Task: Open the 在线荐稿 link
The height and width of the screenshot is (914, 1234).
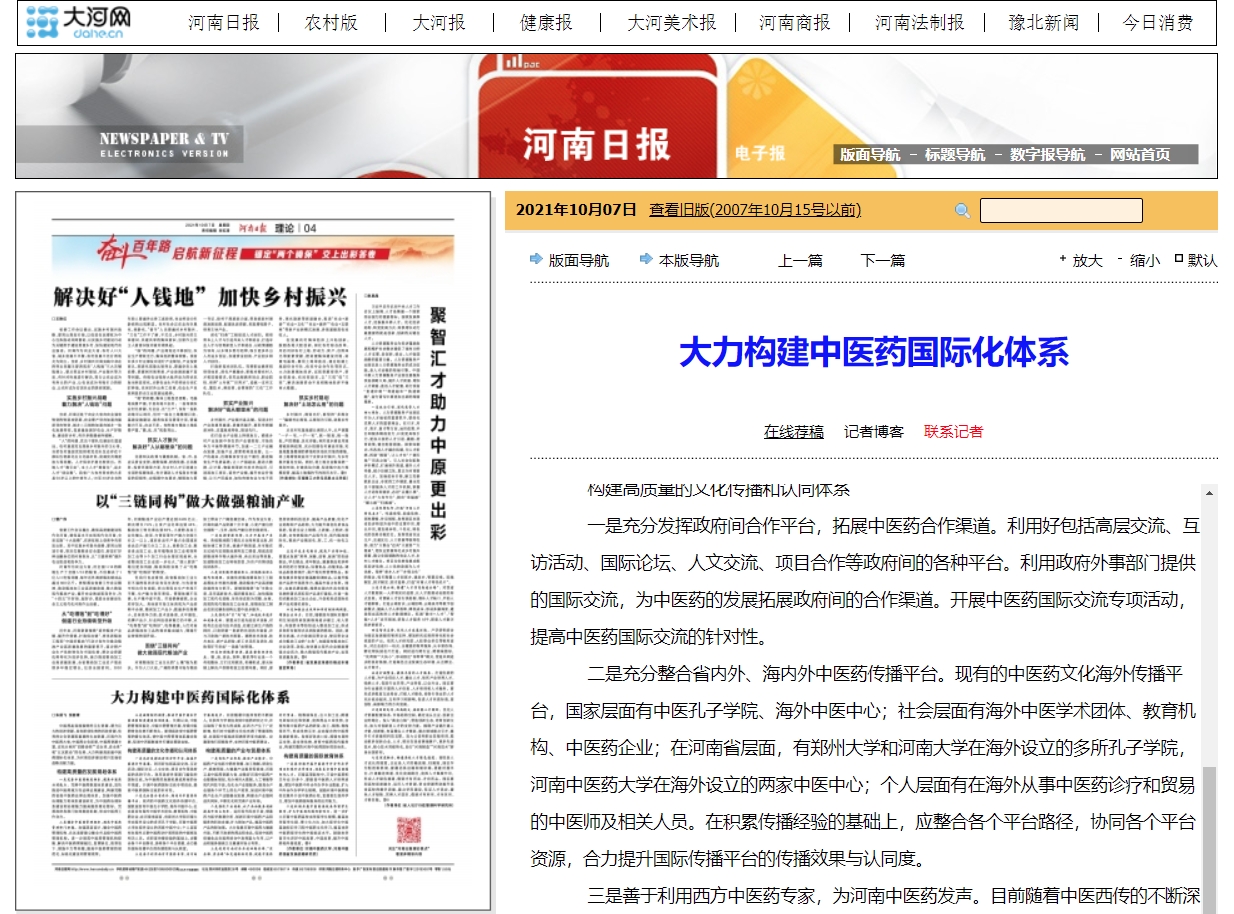Action: point(794,431)
